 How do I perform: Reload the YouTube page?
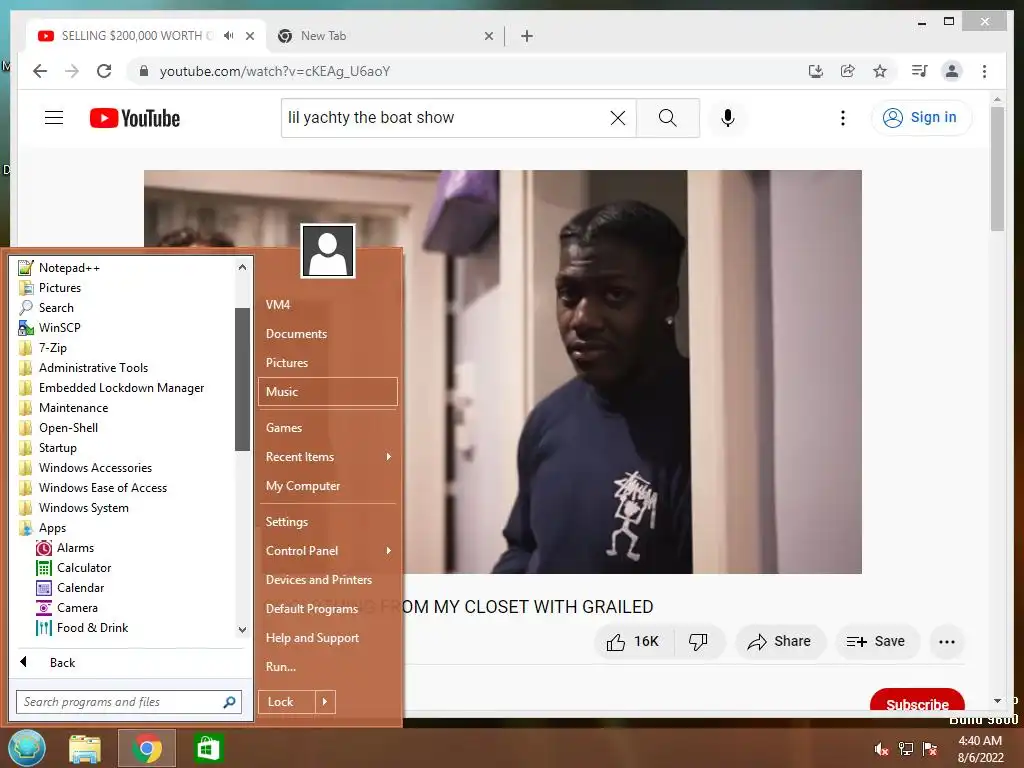pos(104,71)
